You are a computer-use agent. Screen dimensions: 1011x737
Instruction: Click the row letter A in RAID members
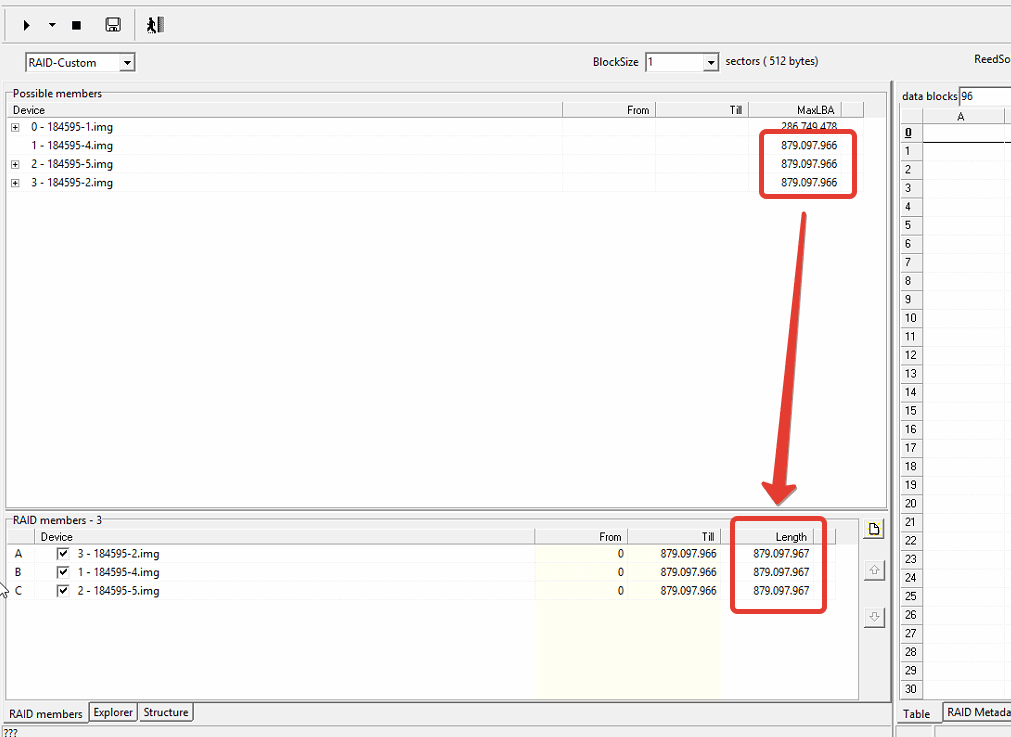pyautogui.click(x=18, y=554)
